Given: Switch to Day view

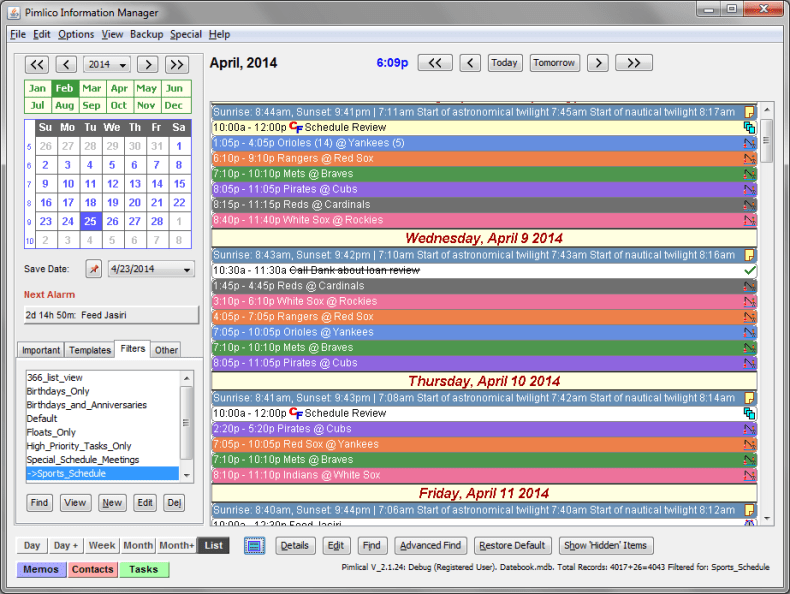Looking at the screenshot, I should click(32, 546).
